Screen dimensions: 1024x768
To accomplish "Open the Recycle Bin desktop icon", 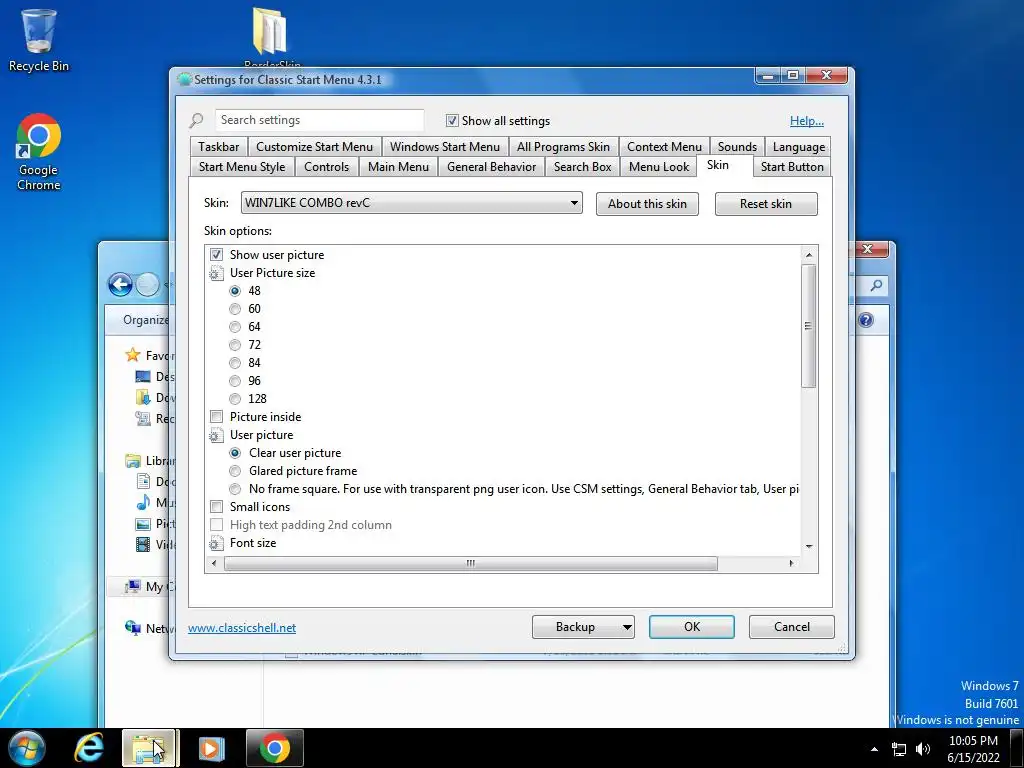I will (39, 40).
